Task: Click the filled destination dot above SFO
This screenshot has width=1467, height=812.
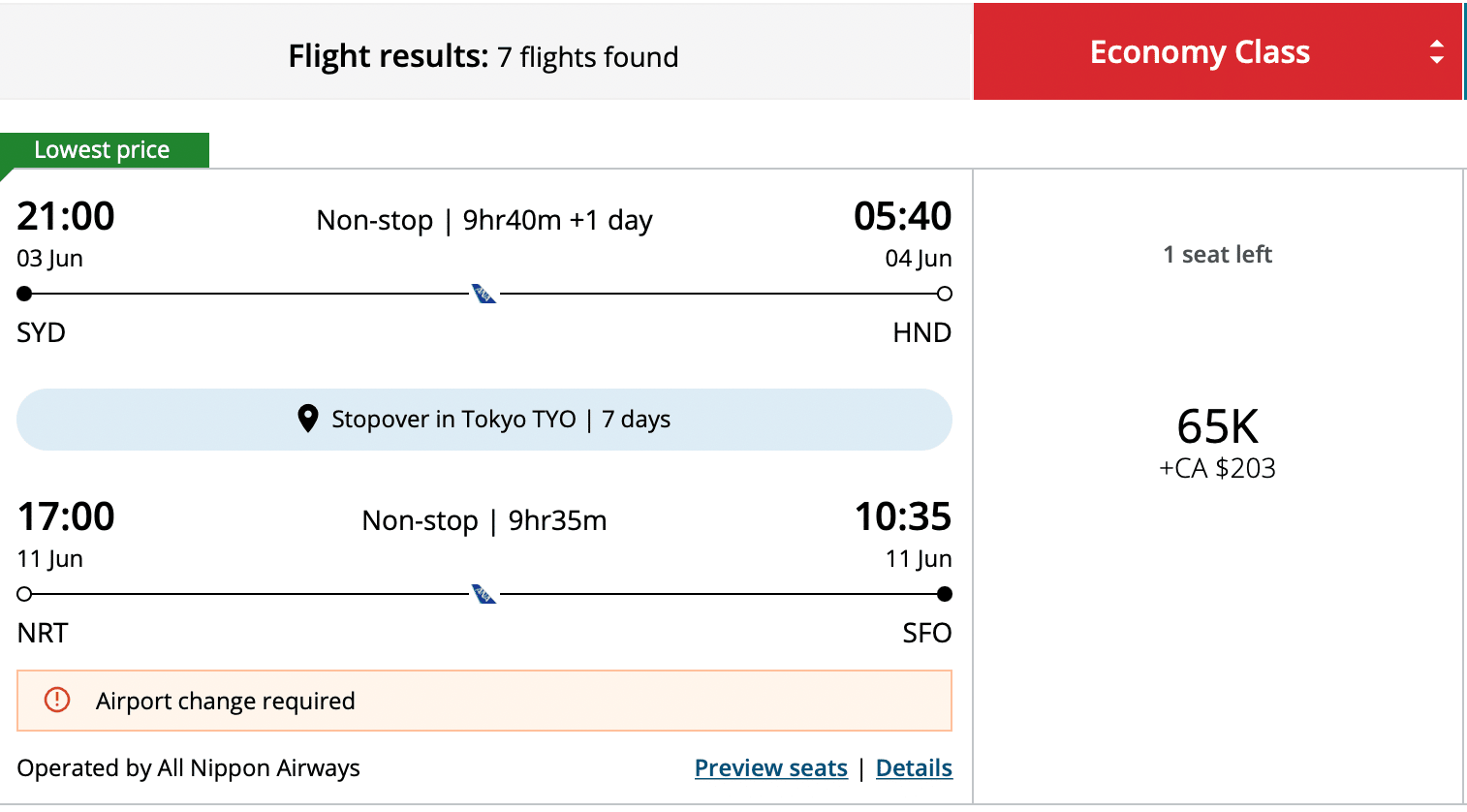Action: [945, 594]
